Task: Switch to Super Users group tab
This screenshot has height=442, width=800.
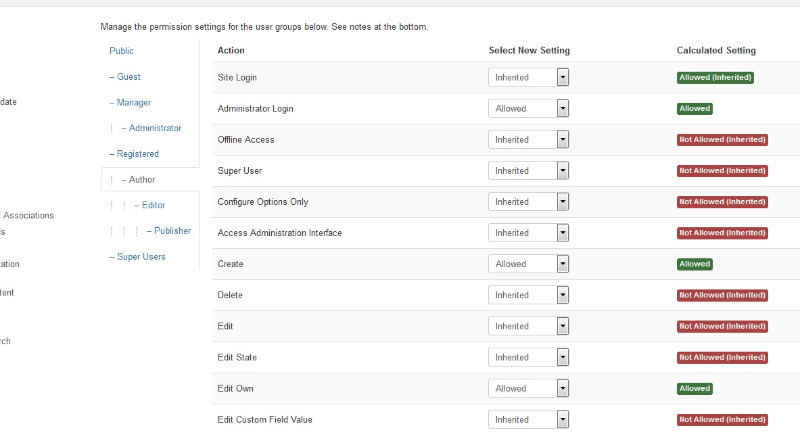Action: point(137,257)
